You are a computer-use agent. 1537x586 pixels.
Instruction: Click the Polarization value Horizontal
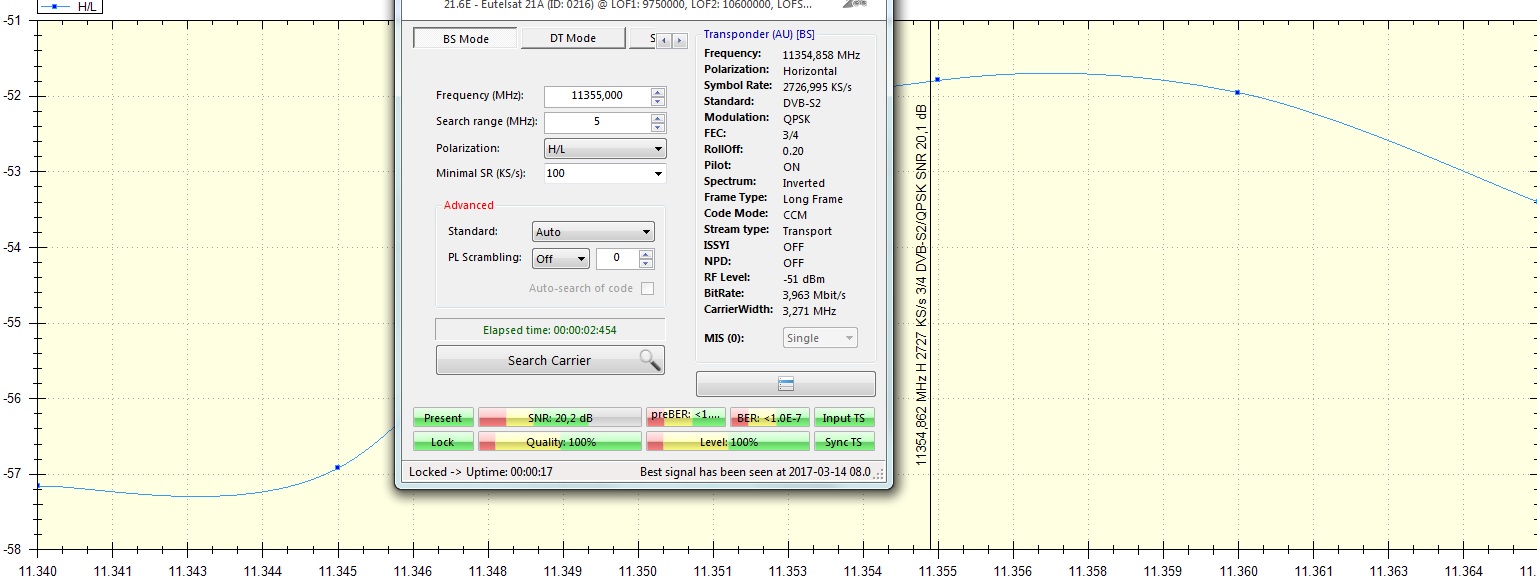pos(810,71)
